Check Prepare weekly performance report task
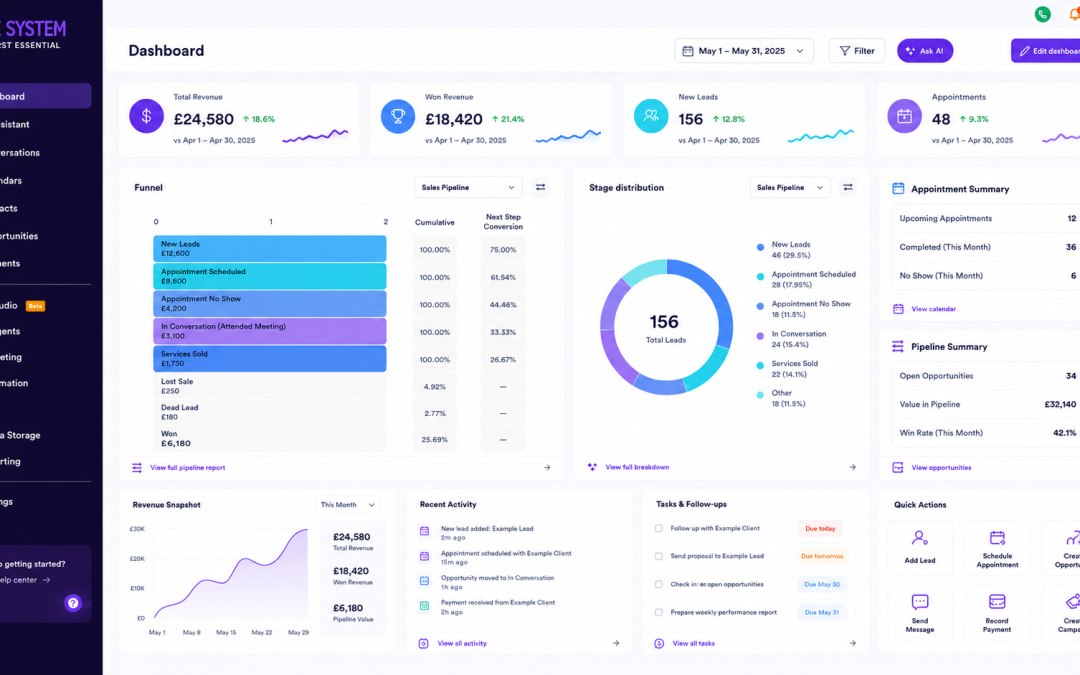 pos(658,612)
